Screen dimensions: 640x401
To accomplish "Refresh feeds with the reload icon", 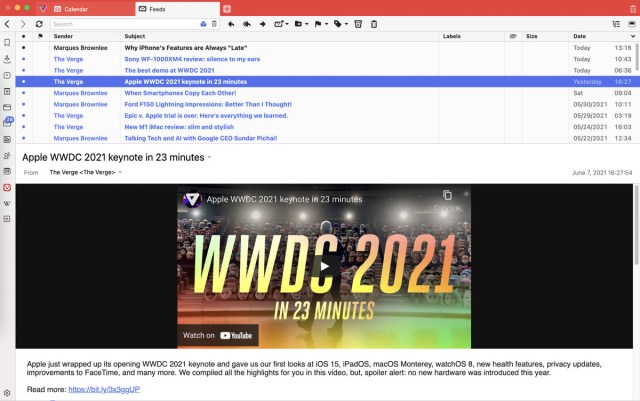I will pyautogui.click(x=39, y=24).
